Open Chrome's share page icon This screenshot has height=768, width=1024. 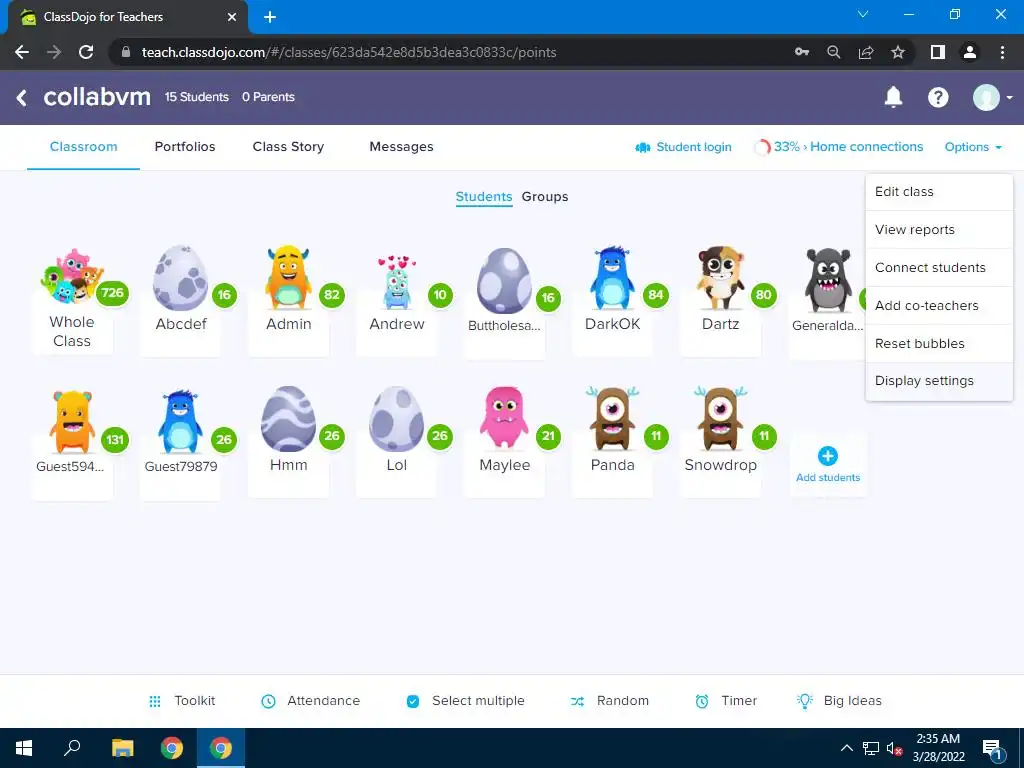tap(866, 52)
